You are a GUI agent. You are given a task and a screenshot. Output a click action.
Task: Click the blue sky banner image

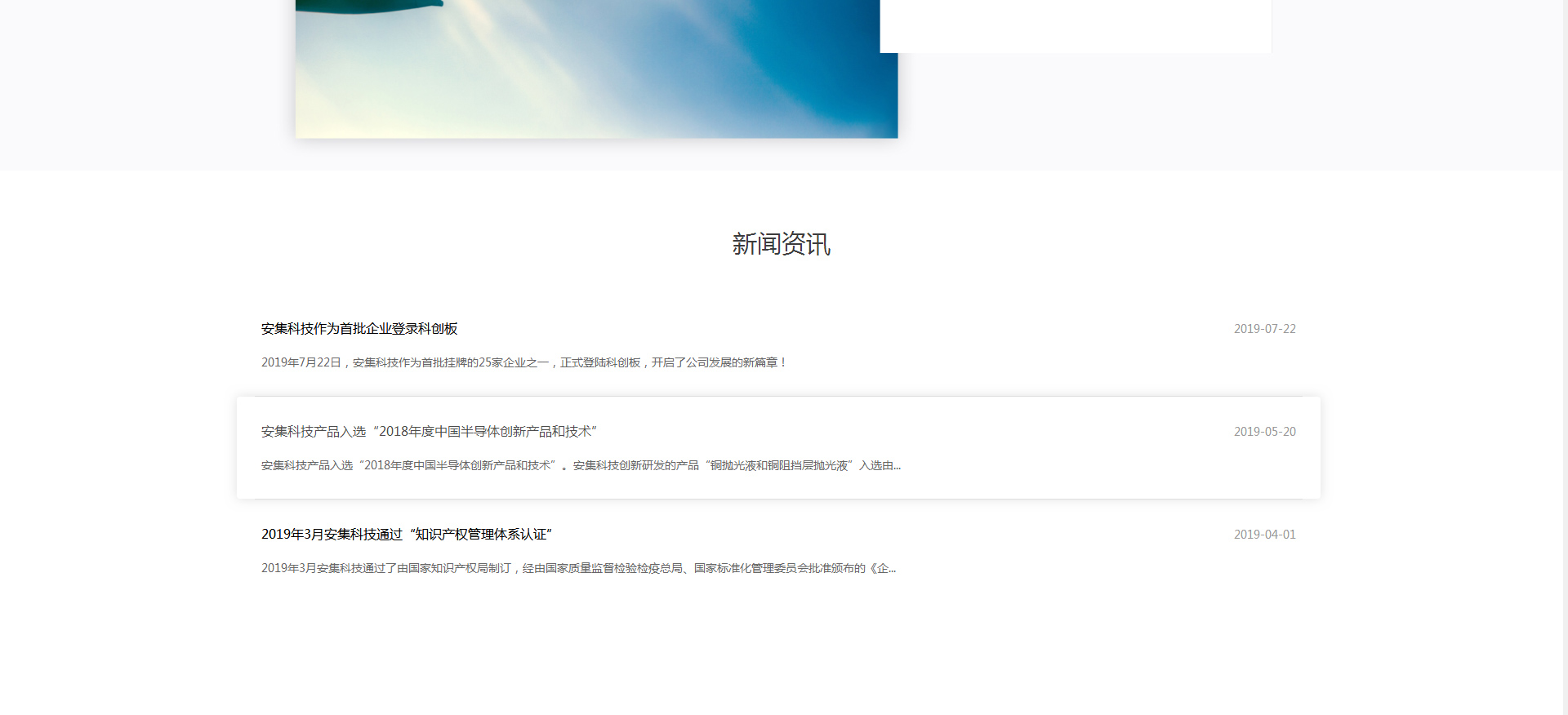pyautogui.click(x=596, y=73)
